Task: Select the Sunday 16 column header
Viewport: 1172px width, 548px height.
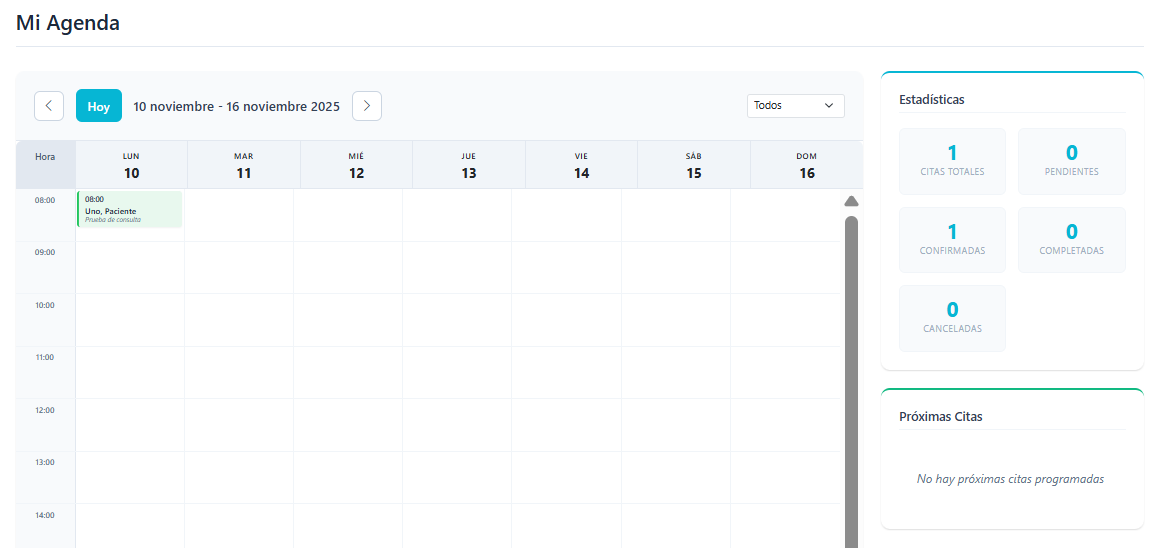Action: point(806,165)
